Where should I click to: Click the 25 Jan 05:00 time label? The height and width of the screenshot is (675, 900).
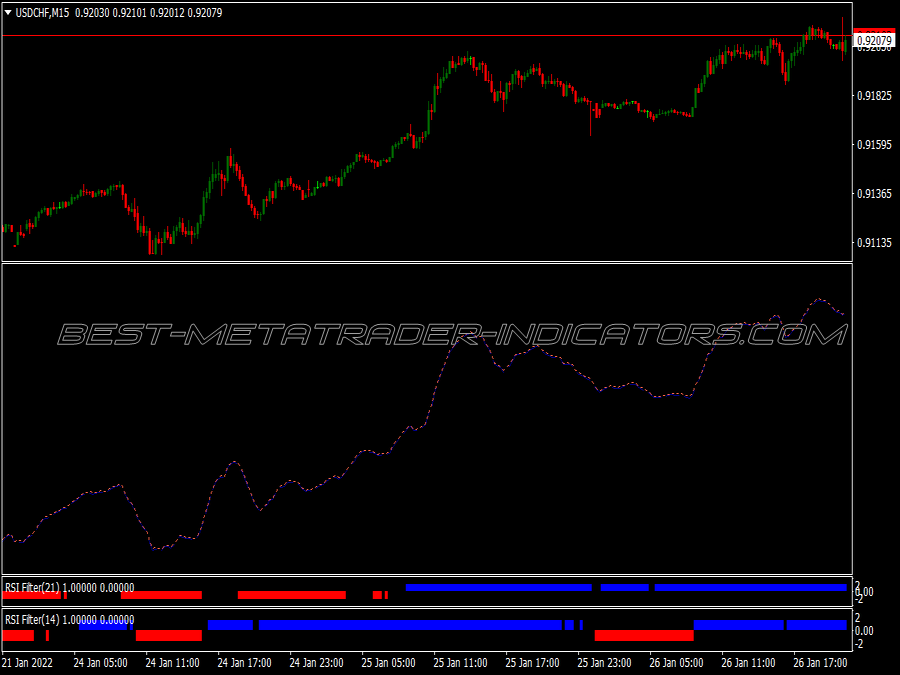388,662
